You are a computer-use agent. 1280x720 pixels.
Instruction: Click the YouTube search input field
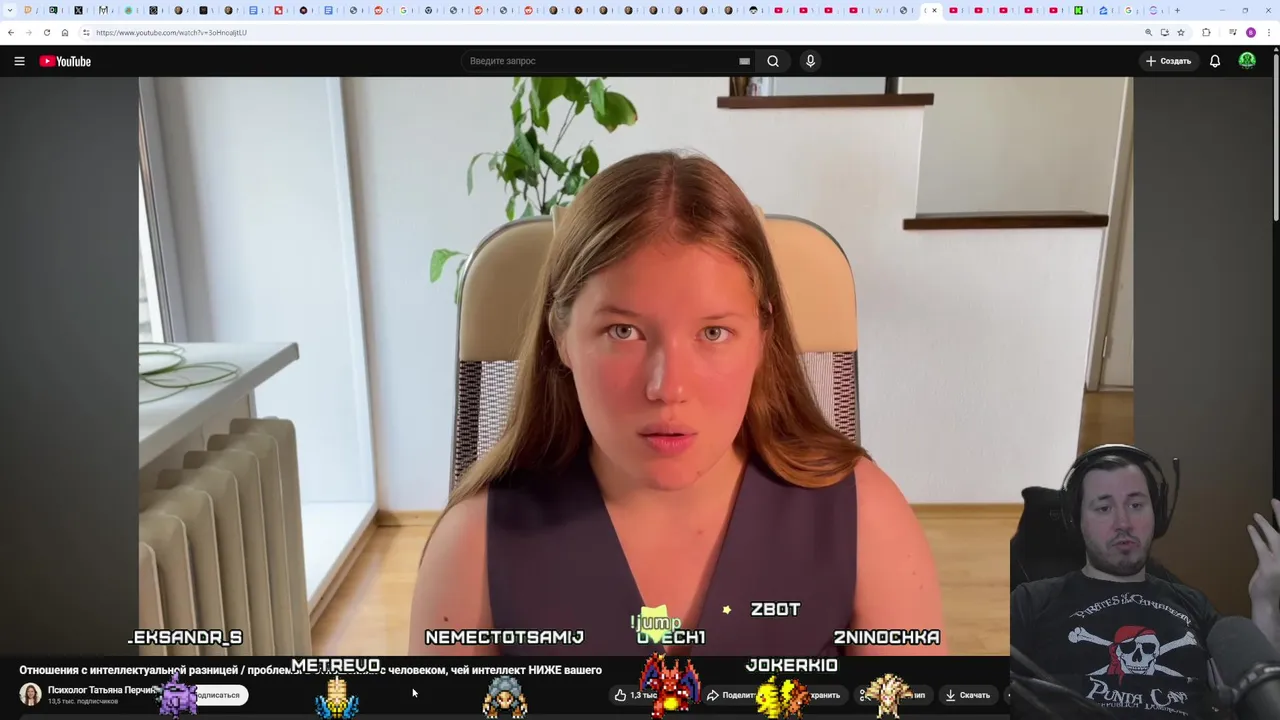click(600, 61)
